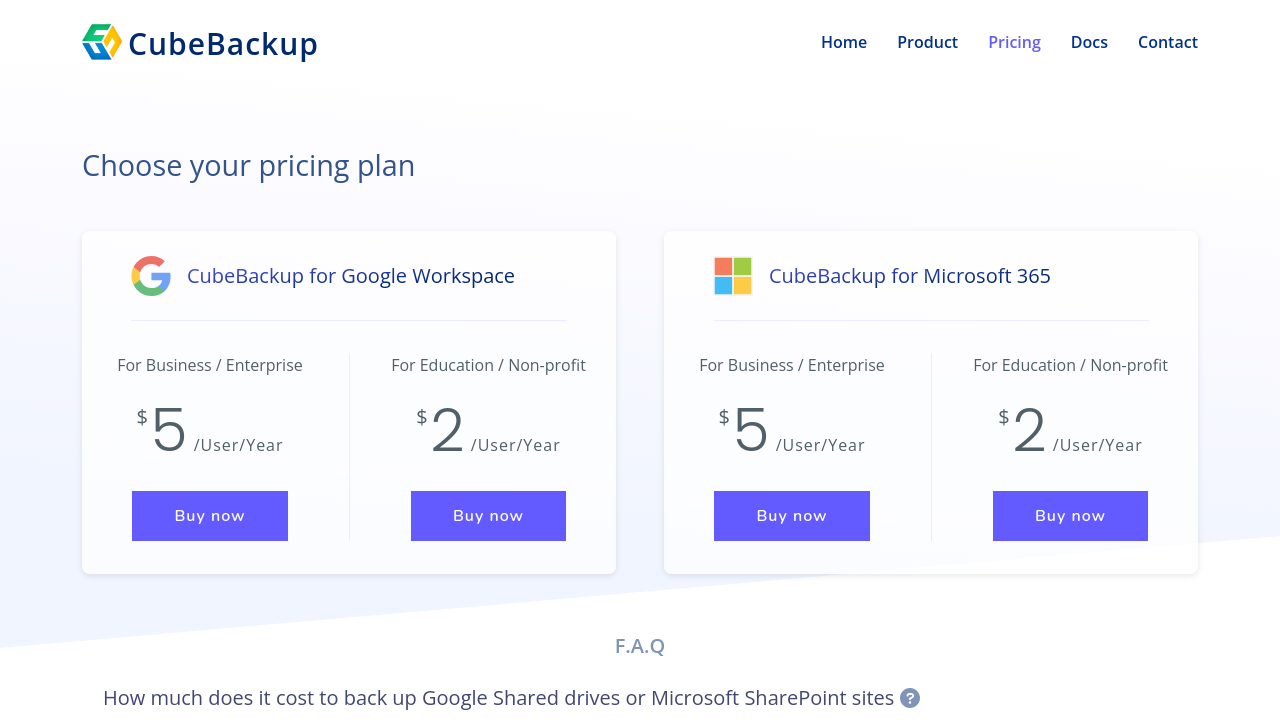Buy Microsoft 365 Business / Enterprise plan

(792, 516)
